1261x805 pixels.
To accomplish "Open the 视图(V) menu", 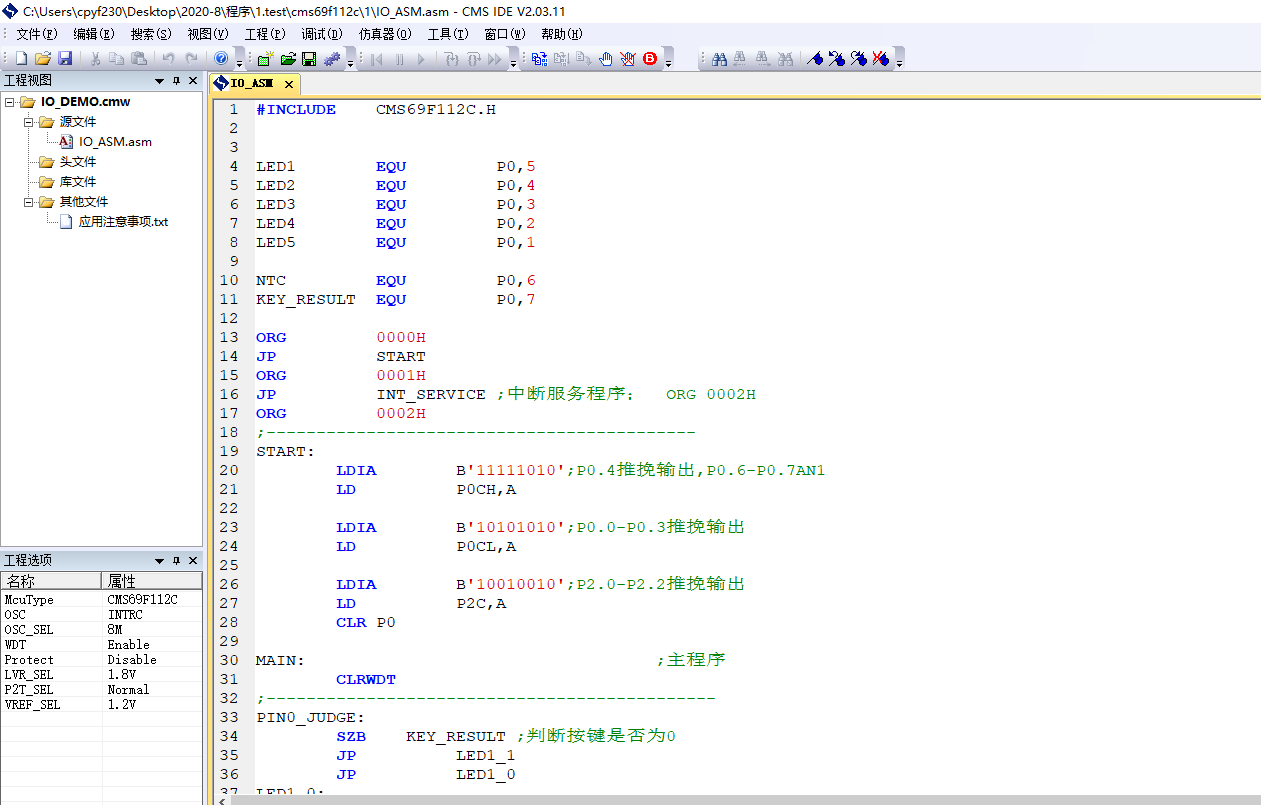I will coord(208,34).
